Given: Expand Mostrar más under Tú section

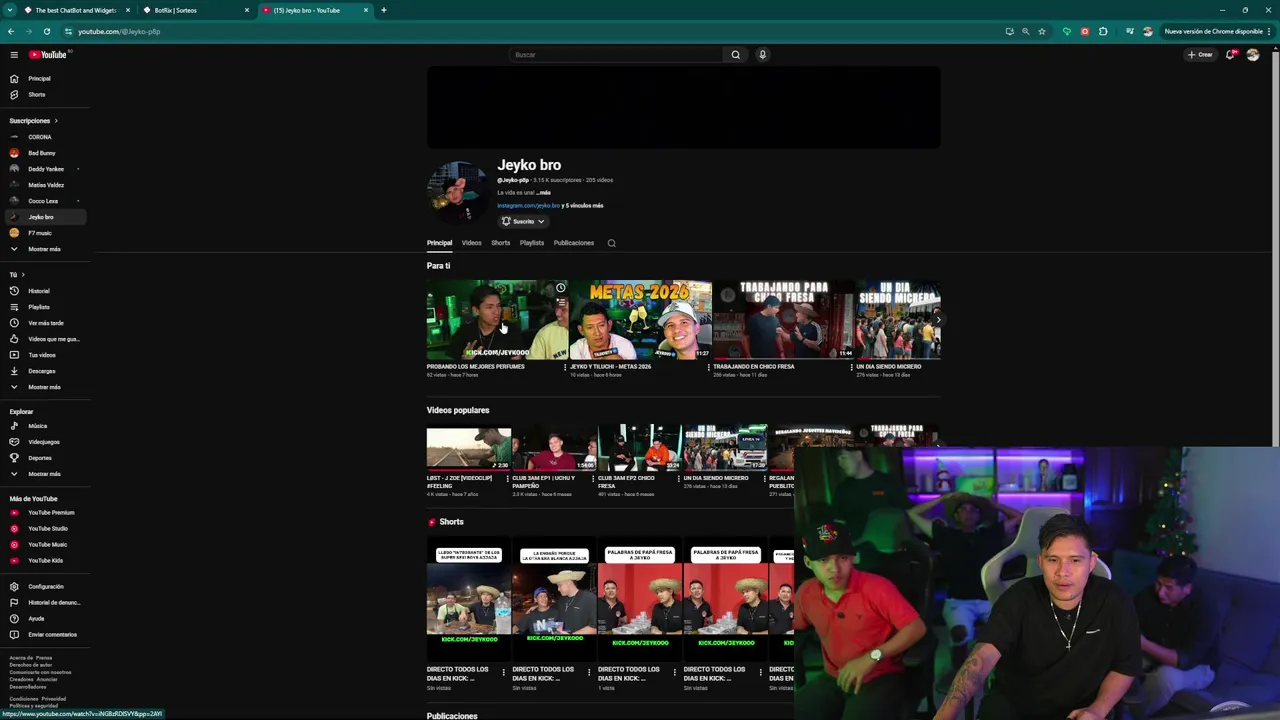Looking at the screenshot, I should (45, 387).
